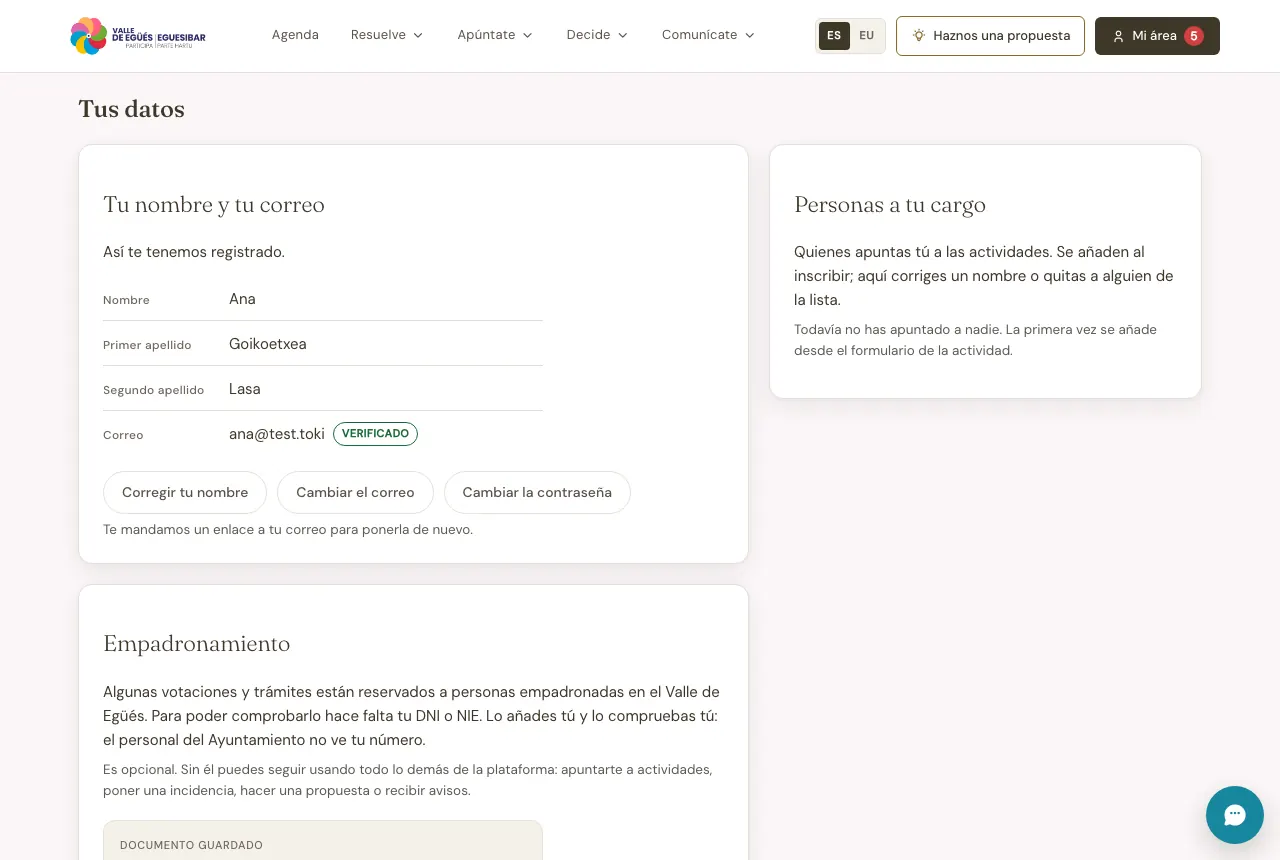This screenshot has height=860, width=1280.
Task: Click the second surname Lasa
Action: [x=245, y=389]
